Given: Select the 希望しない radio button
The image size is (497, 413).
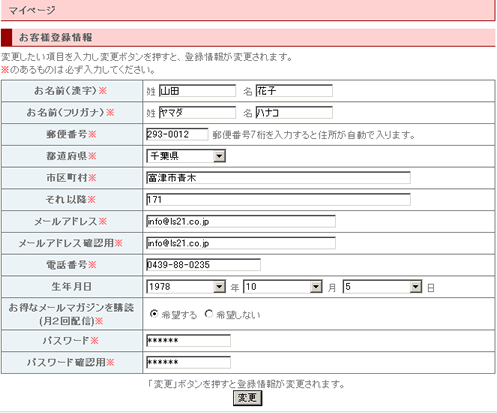Looking at the screenshot, I should click(x=209, y=314).
